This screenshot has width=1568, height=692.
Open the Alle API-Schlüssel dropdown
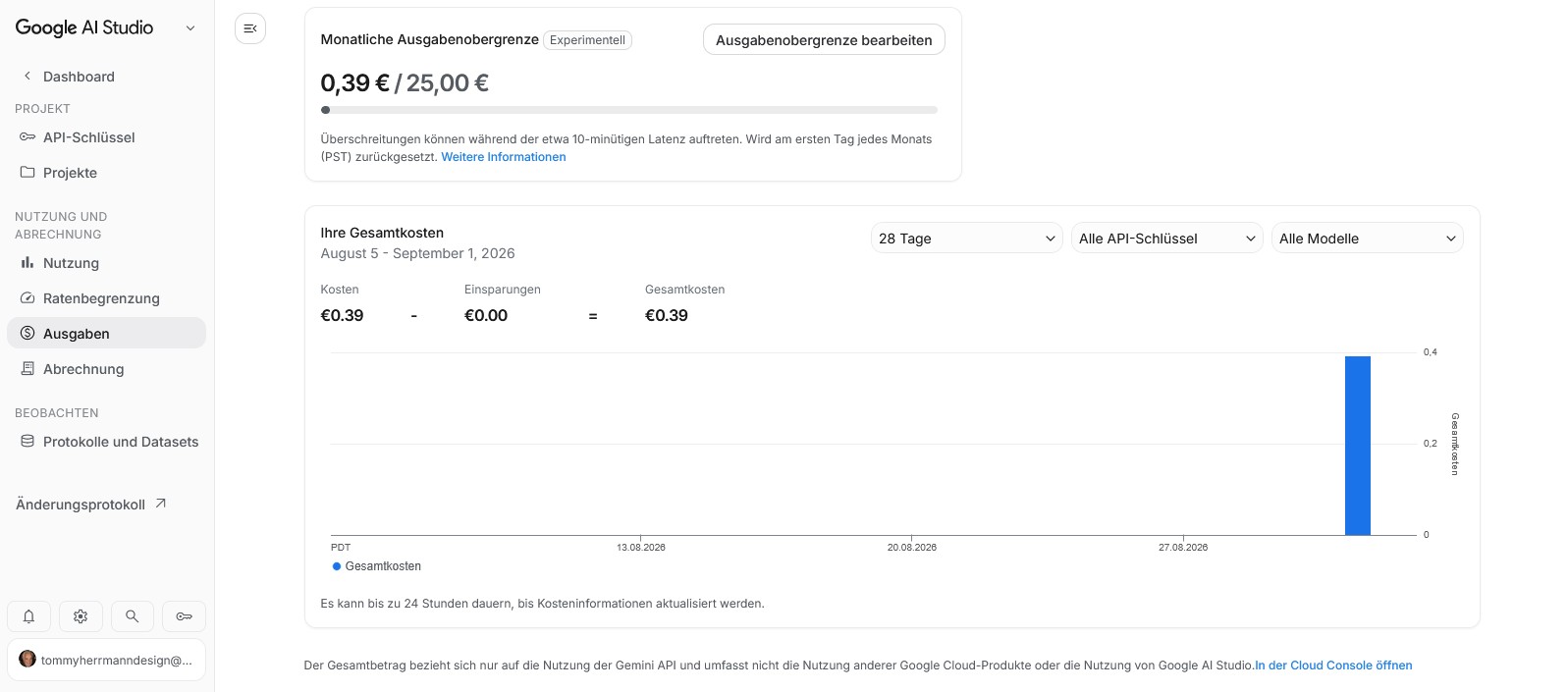[1167, 239]
